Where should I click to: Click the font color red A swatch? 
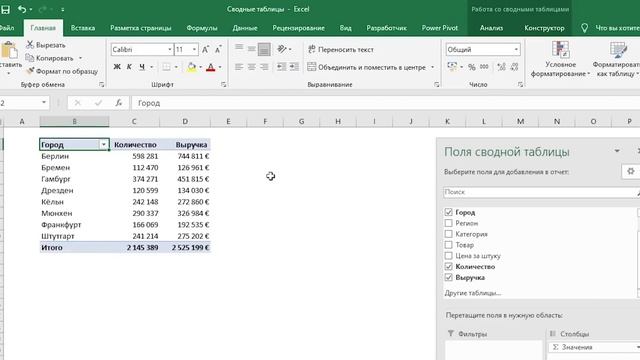point(211,67)
